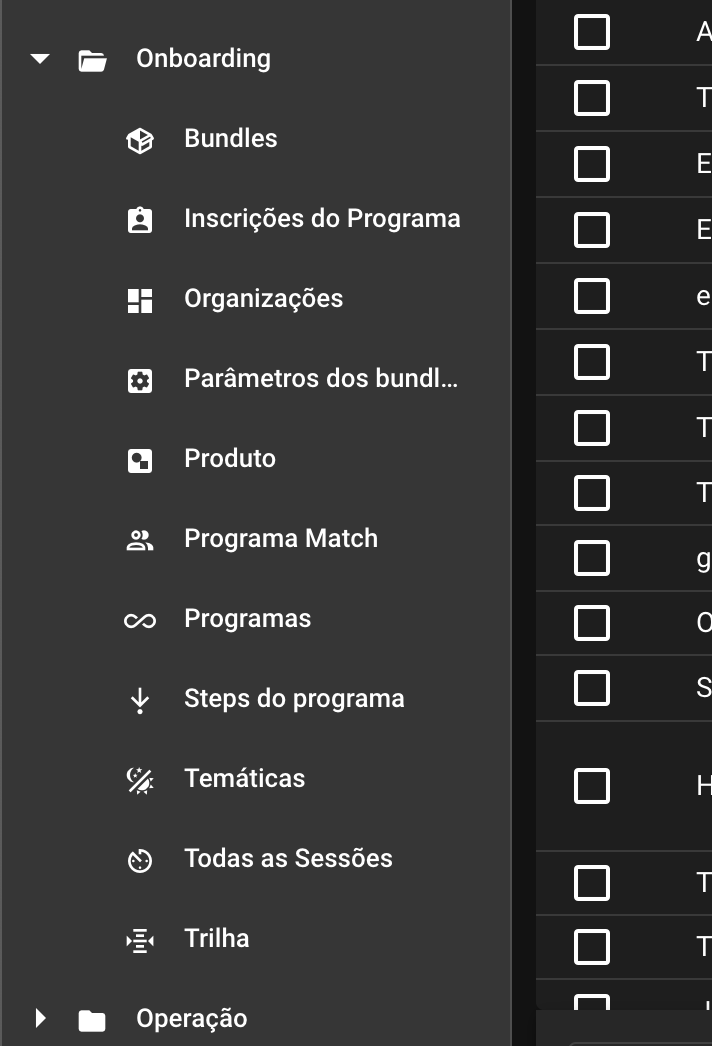The image size is (712, 1046).
Task: Click the Todas as Sessões timer icon
Action: [x=139, y=861]
